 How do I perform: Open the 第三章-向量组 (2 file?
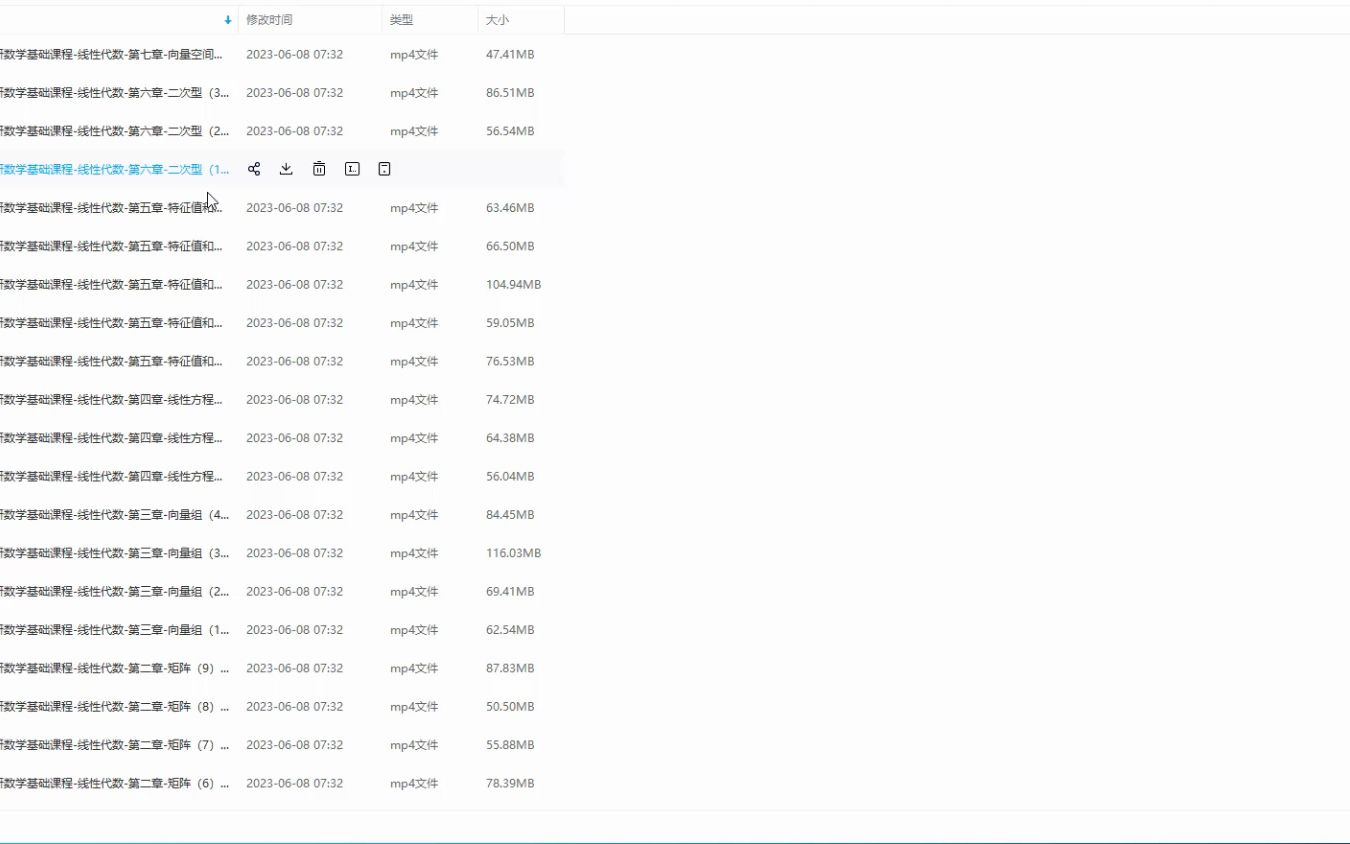(115, 591)
